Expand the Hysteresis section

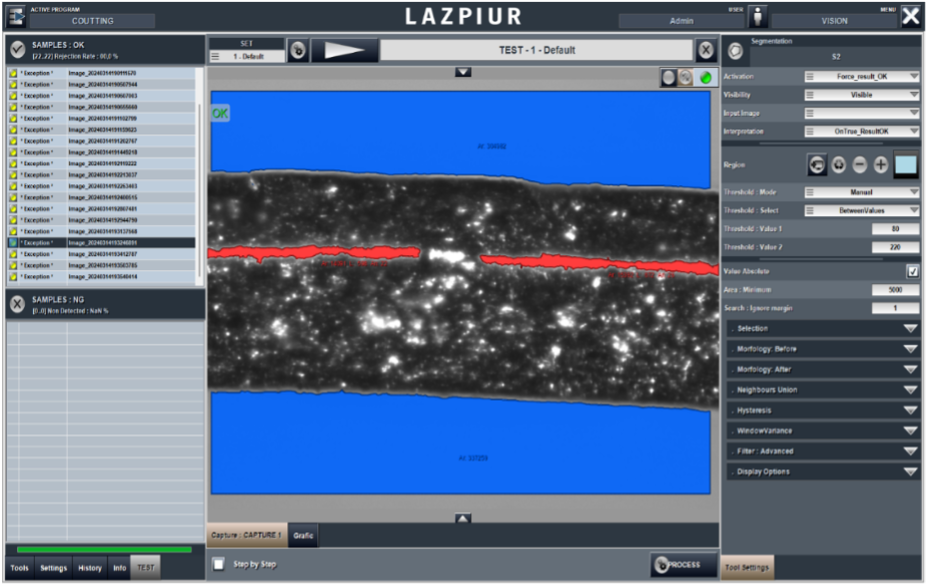coord(823,410)
